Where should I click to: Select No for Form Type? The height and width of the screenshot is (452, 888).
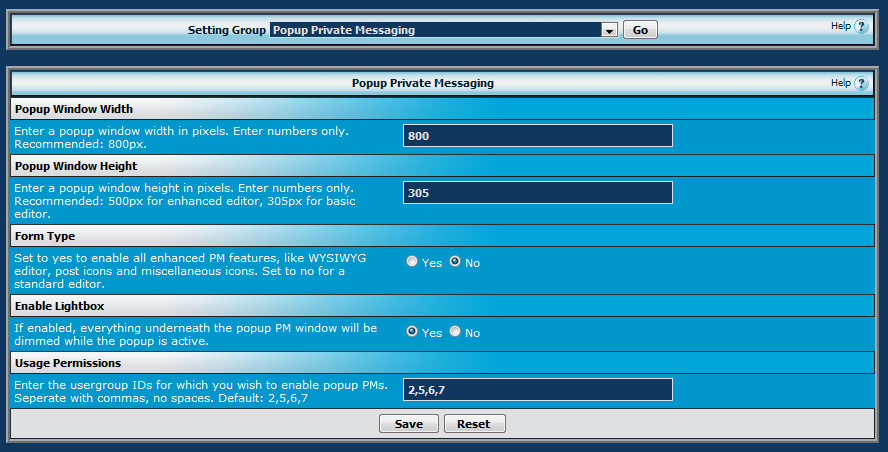(x=455, y=262)
